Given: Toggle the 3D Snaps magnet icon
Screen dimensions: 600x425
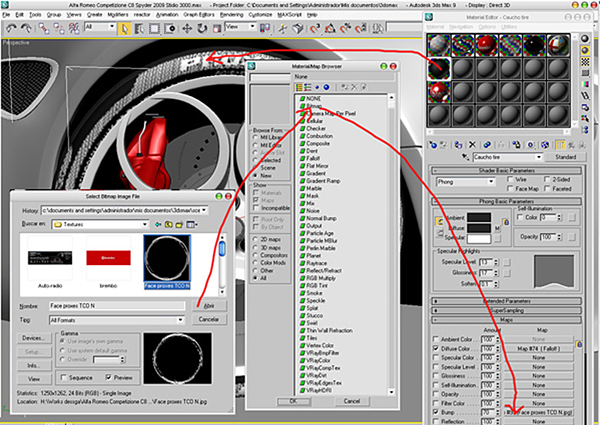Looking at the screenshot, I should click(315, 29).
